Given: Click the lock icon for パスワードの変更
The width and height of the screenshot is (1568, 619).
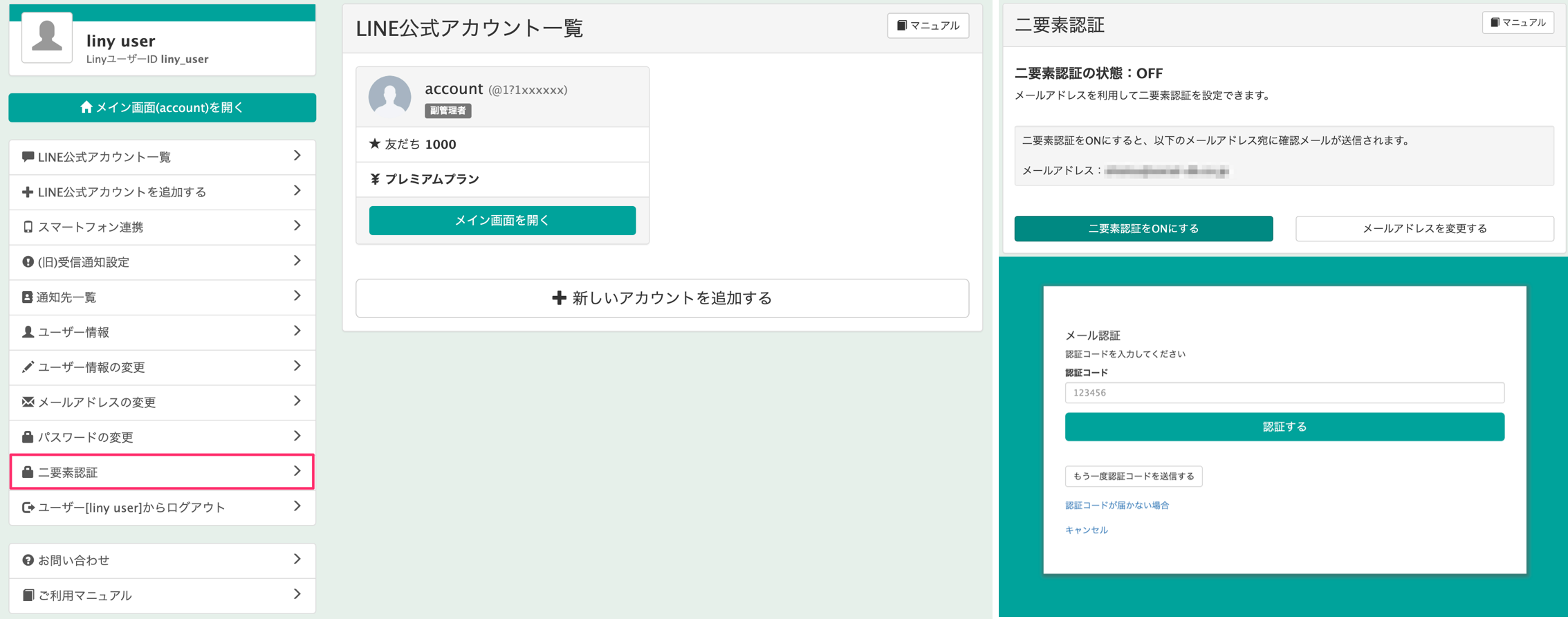Looking at the screenshot, I should [x=28, y=437].
